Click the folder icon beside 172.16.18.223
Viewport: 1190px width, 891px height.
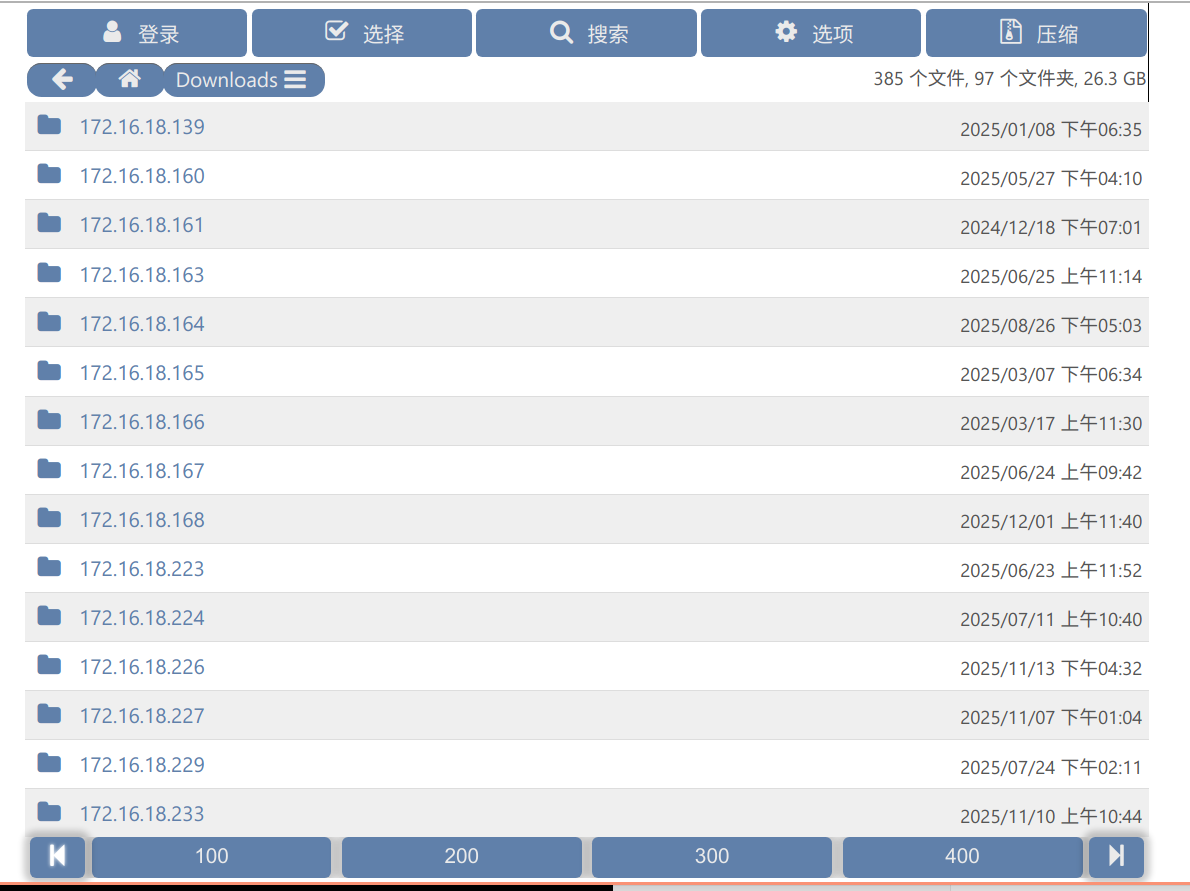click(49, 567)
